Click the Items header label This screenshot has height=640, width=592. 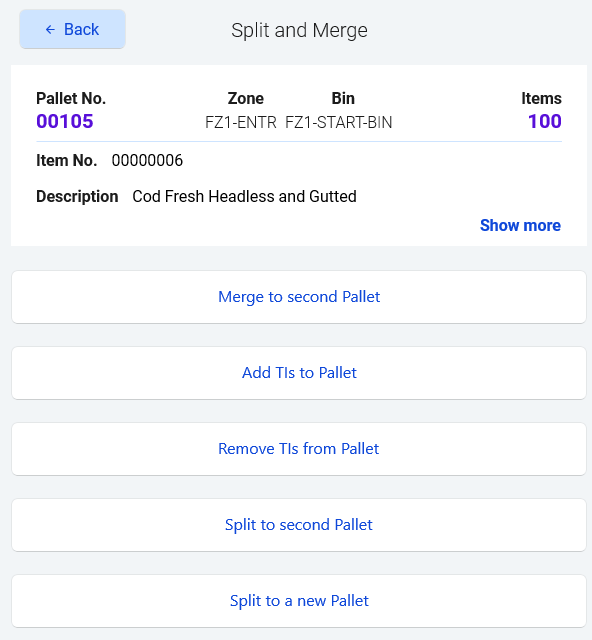[x=541, y=98]
